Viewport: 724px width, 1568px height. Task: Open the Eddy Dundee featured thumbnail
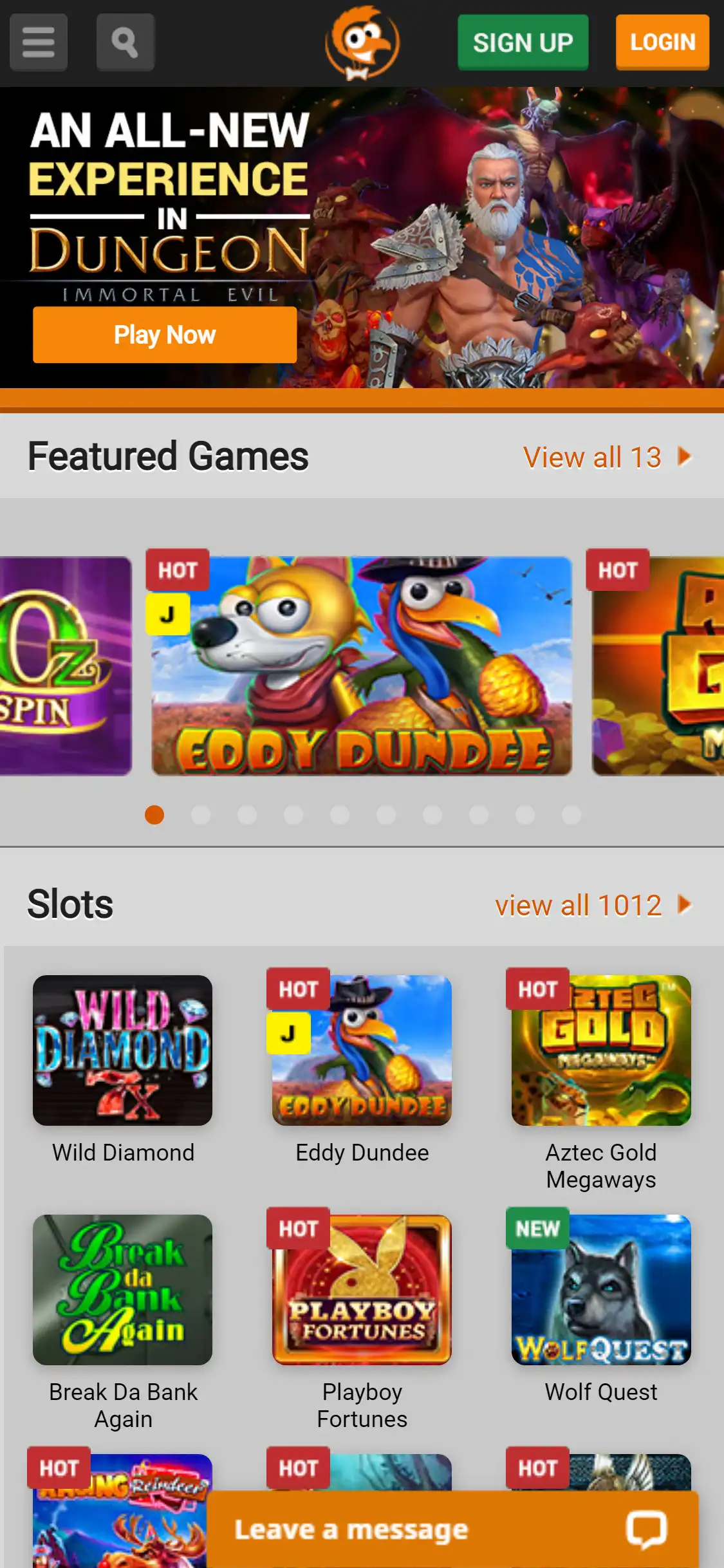tap(362, 666)
